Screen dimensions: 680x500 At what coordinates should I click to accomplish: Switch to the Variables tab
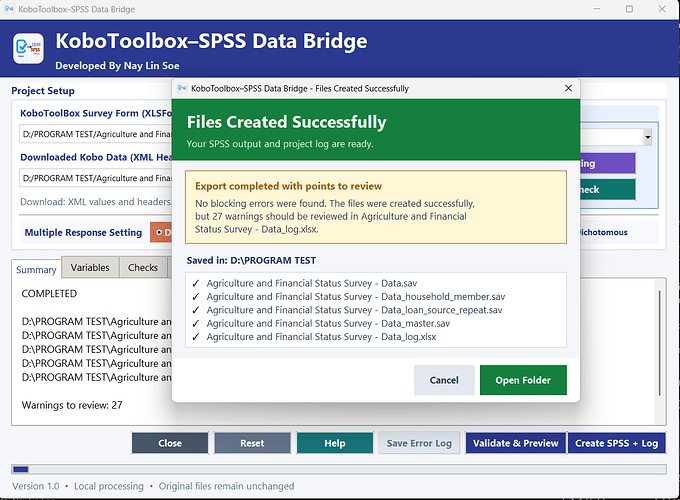tap(90, 268)
